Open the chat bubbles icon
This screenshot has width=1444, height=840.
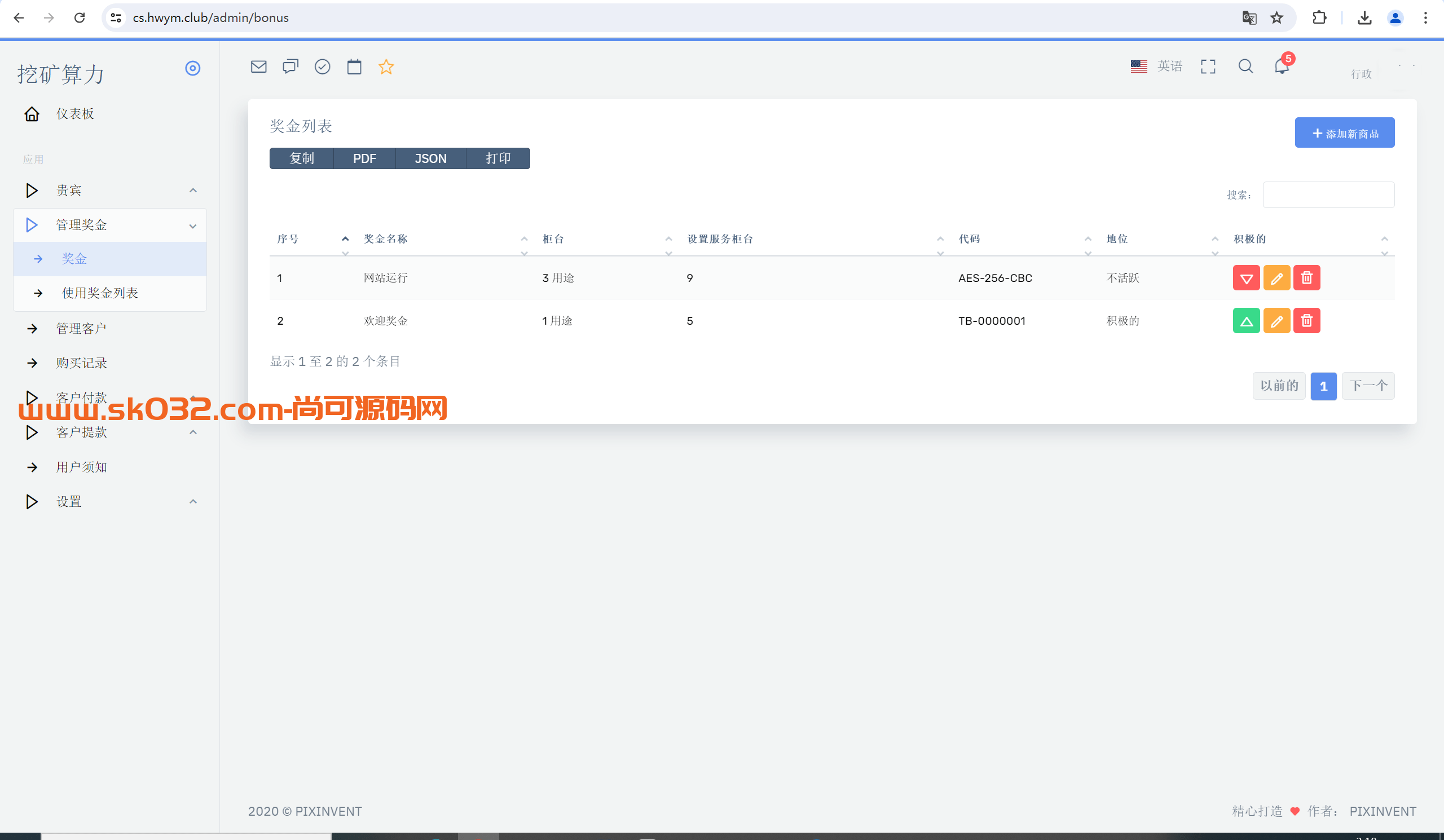click(x=290, y=67)
